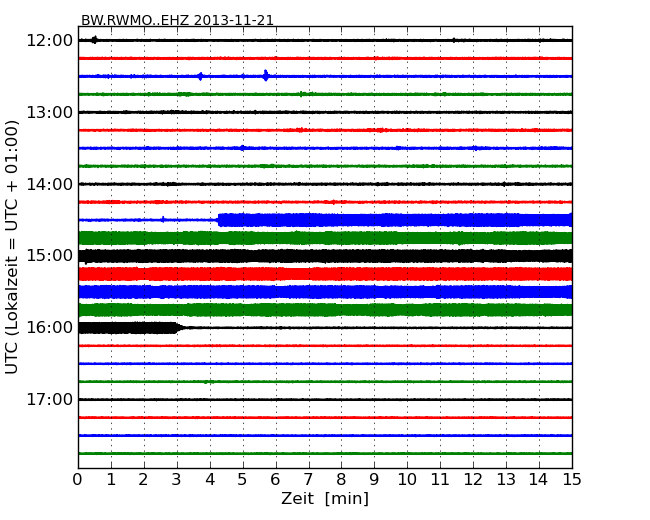The width and height of the screenshot is (650, 520).
Task: Click the 16:00 time axis label
Action: (x=49, y=328)
